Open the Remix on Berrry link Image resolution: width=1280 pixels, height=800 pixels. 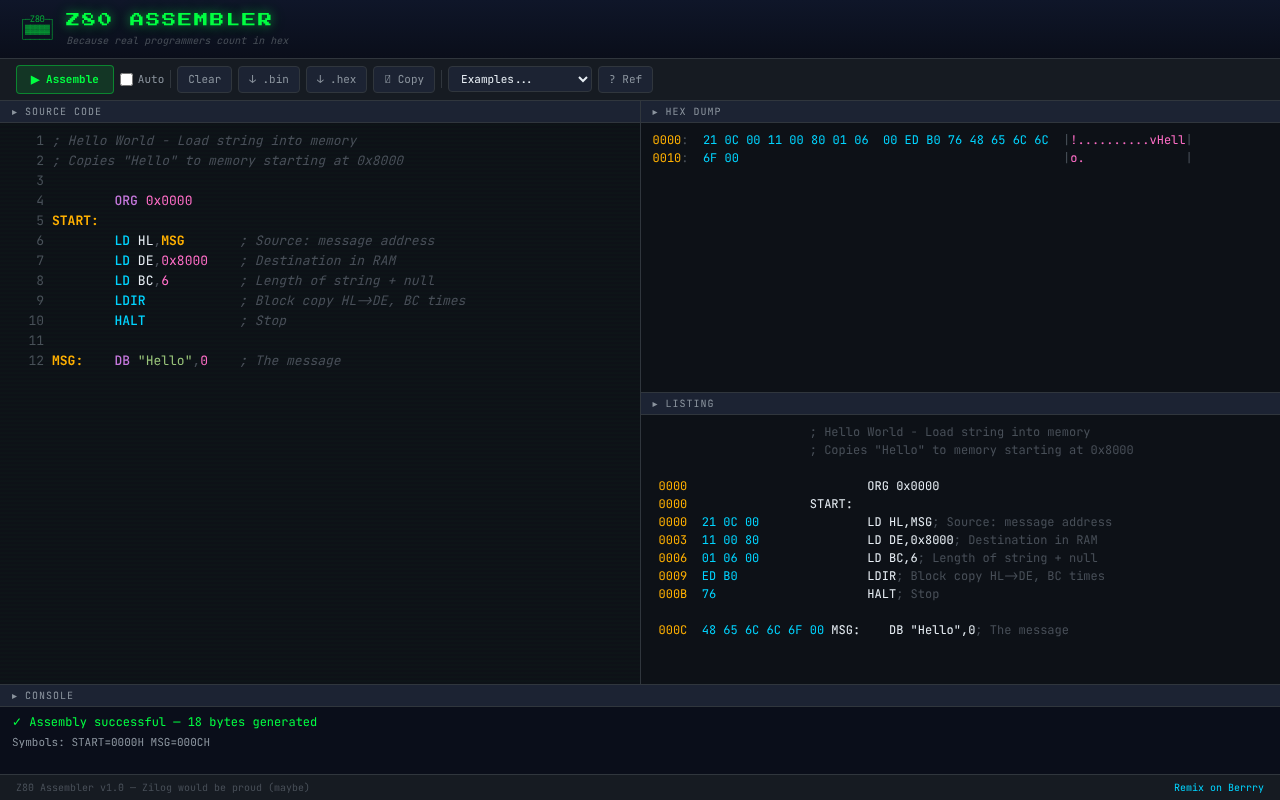[x=1219, y=788]
